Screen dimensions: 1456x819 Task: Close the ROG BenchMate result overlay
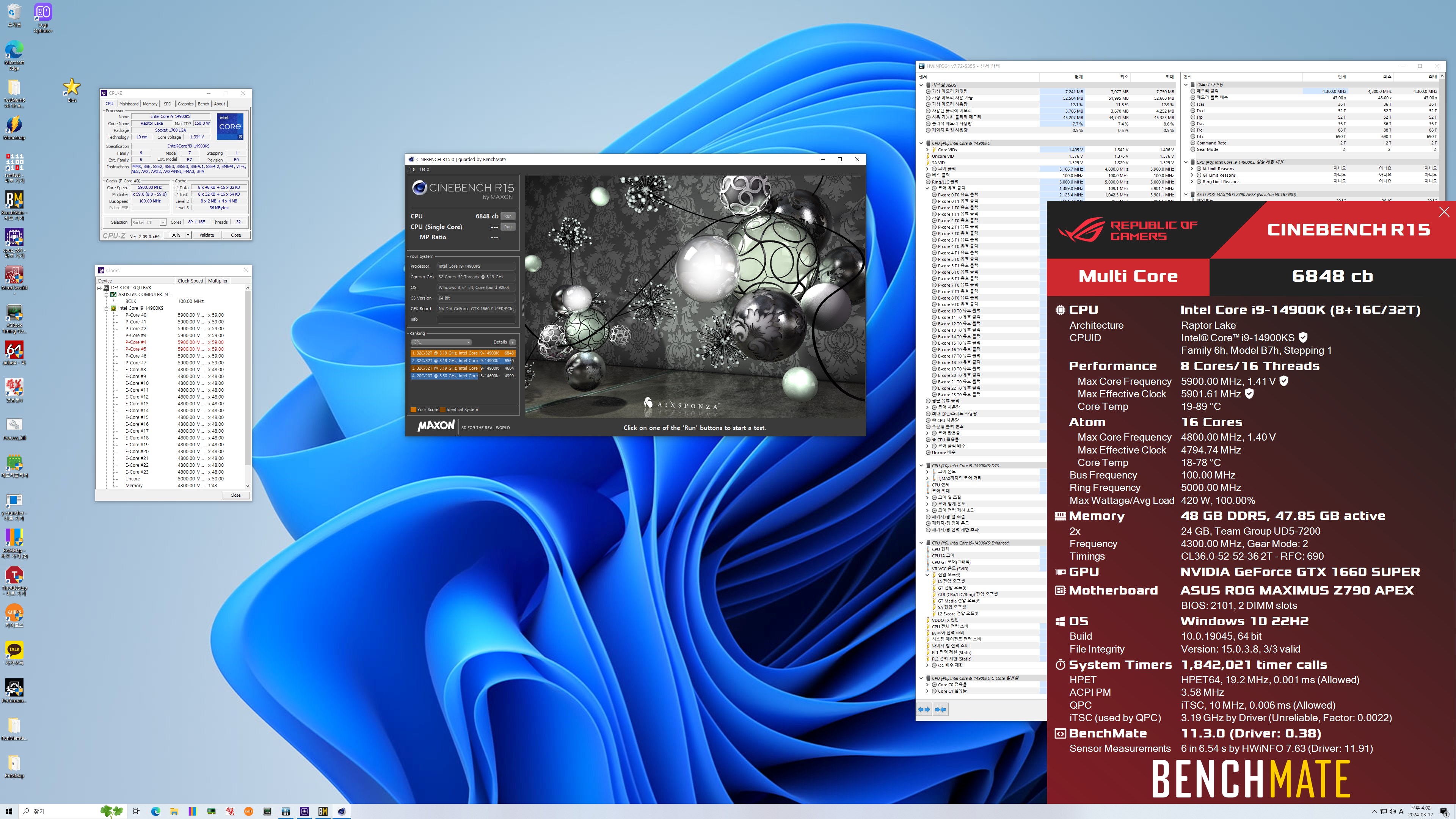[1444, 212]
